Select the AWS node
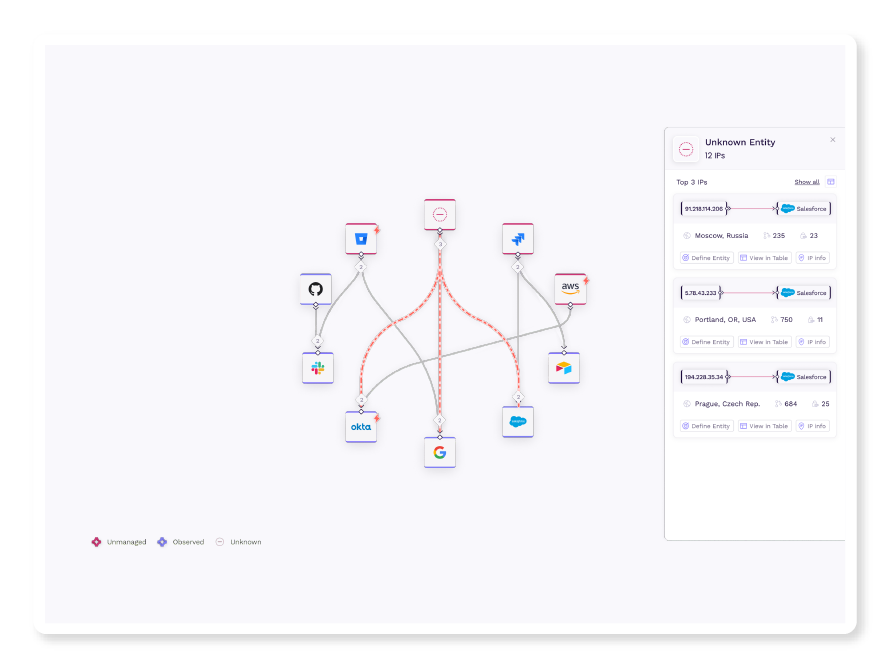The height and width of the screenshot is (668, 890). pyautogui.click(x=570, y=288)
